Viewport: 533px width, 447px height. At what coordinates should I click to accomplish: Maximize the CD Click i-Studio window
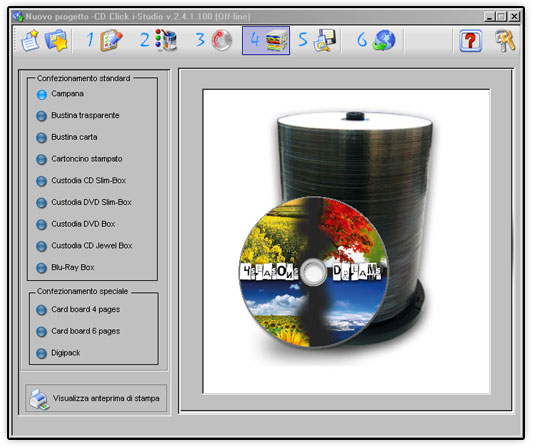(x=501, y=16)
